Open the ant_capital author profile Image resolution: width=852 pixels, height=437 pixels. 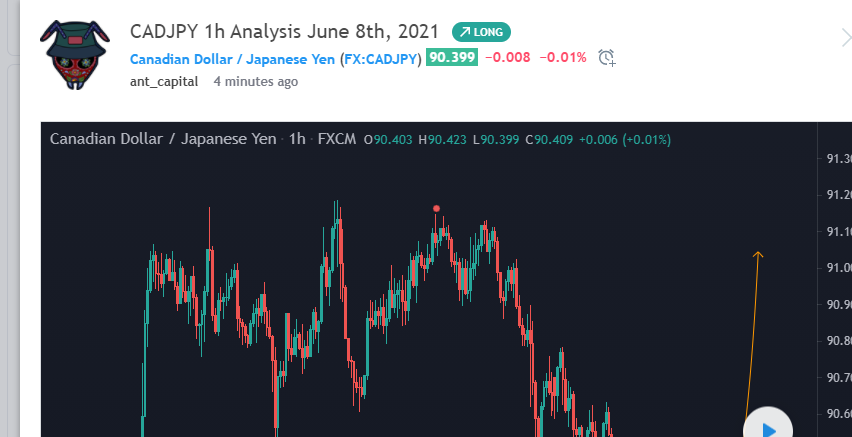point(164,81)
